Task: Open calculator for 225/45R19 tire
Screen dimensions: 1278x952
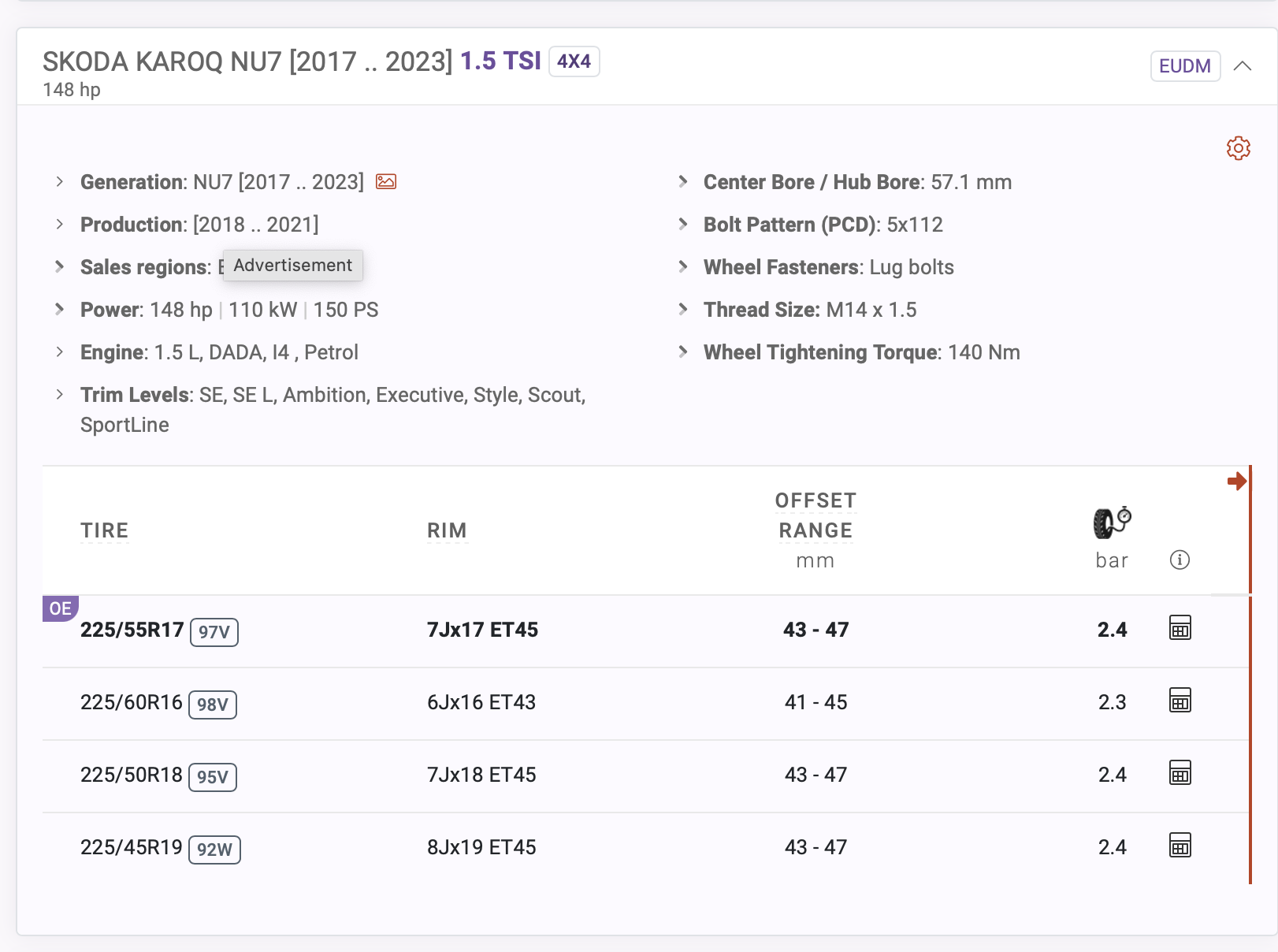Action: tap(1180, 846)
